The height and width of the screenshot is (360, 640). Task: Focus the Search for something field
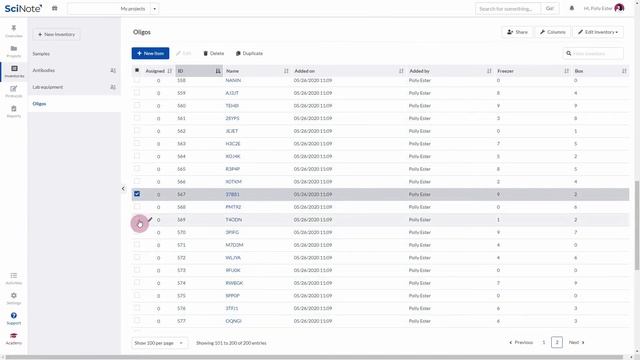point(508,9)
